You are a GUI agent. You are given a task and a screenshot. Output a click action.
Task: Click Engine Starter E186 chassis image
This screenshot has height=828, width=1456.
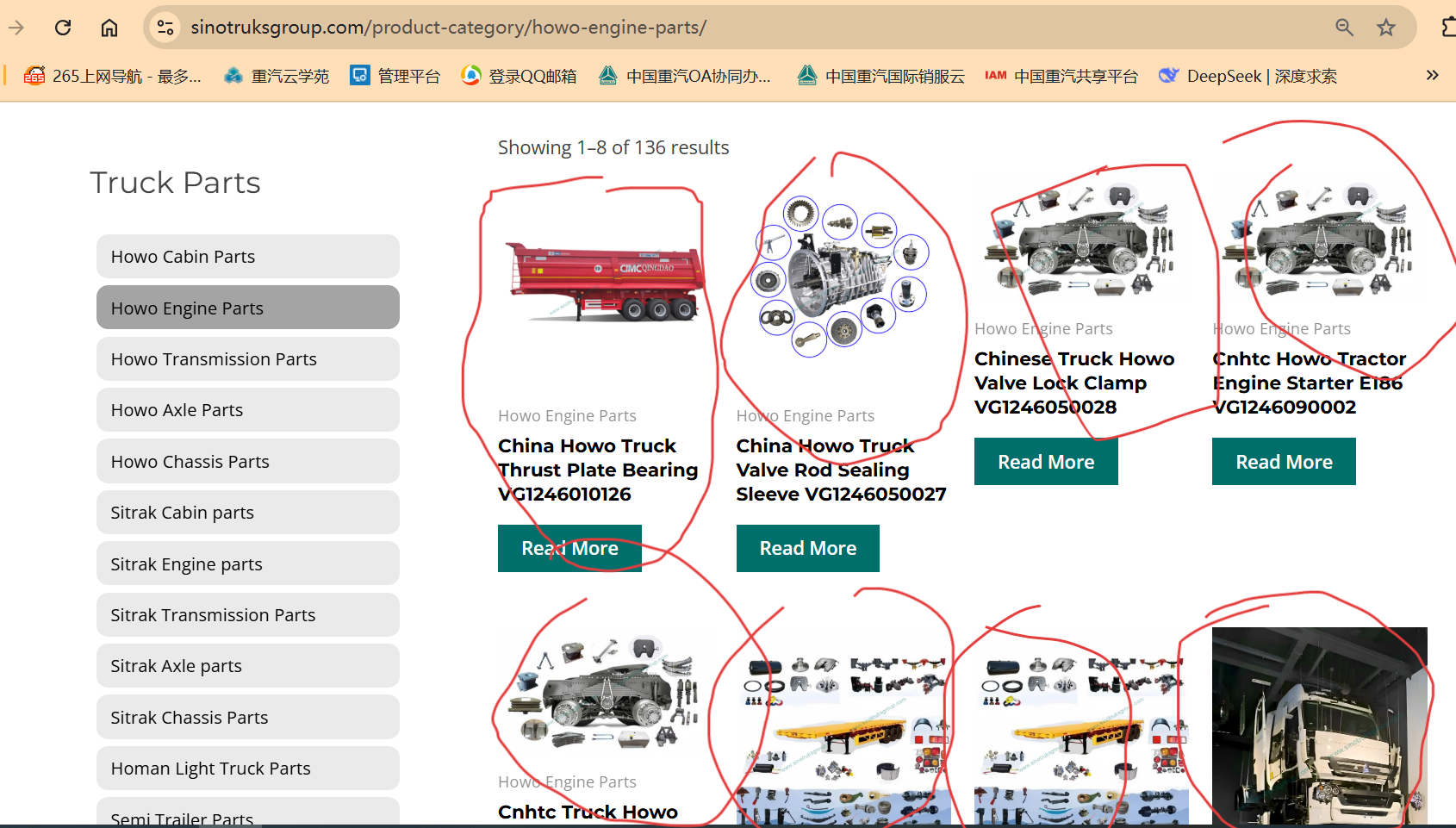[x=1318, y=240]
